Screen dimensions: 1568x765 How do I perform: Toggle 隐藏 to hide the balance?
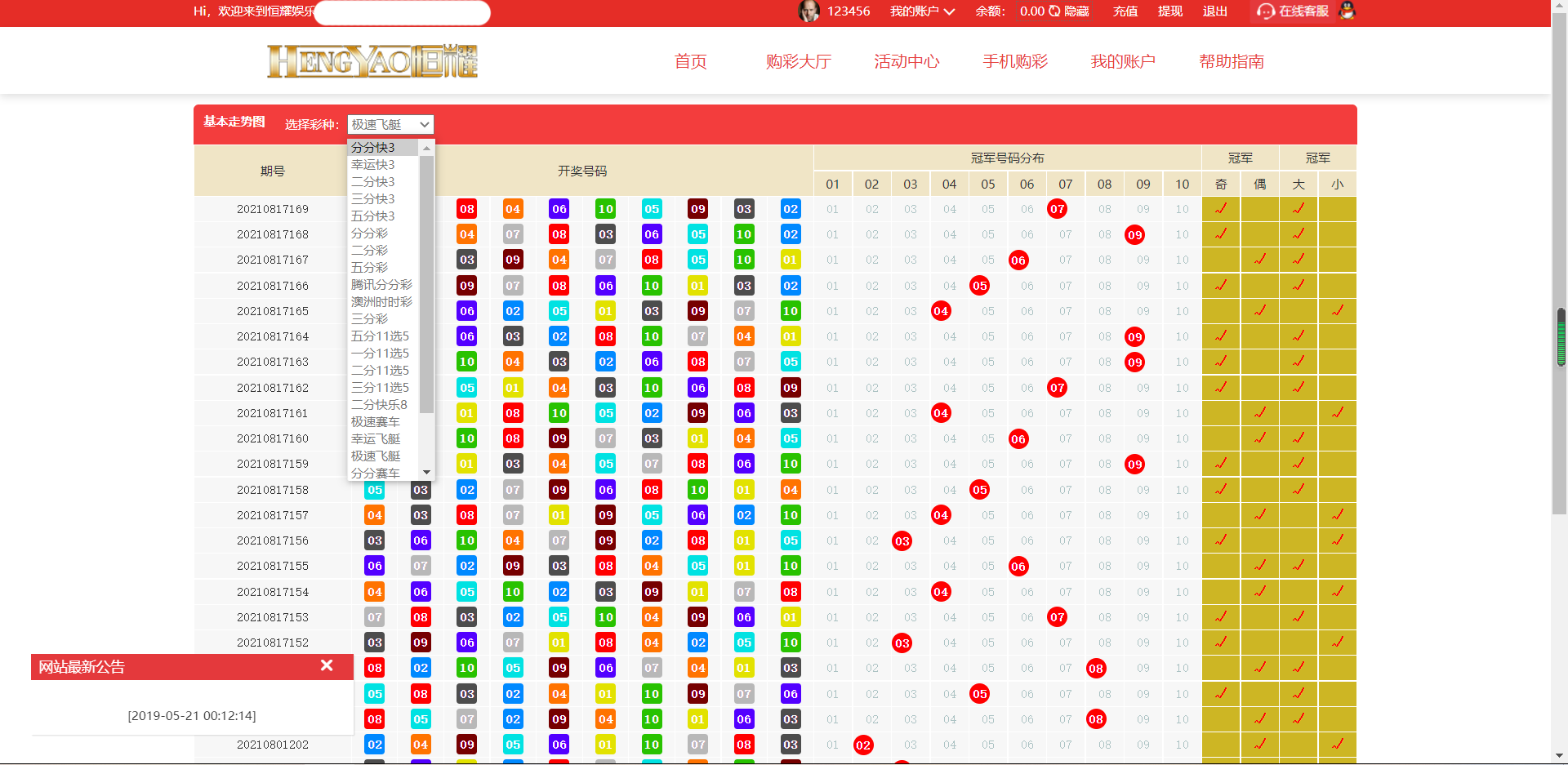click(1076, 11)
